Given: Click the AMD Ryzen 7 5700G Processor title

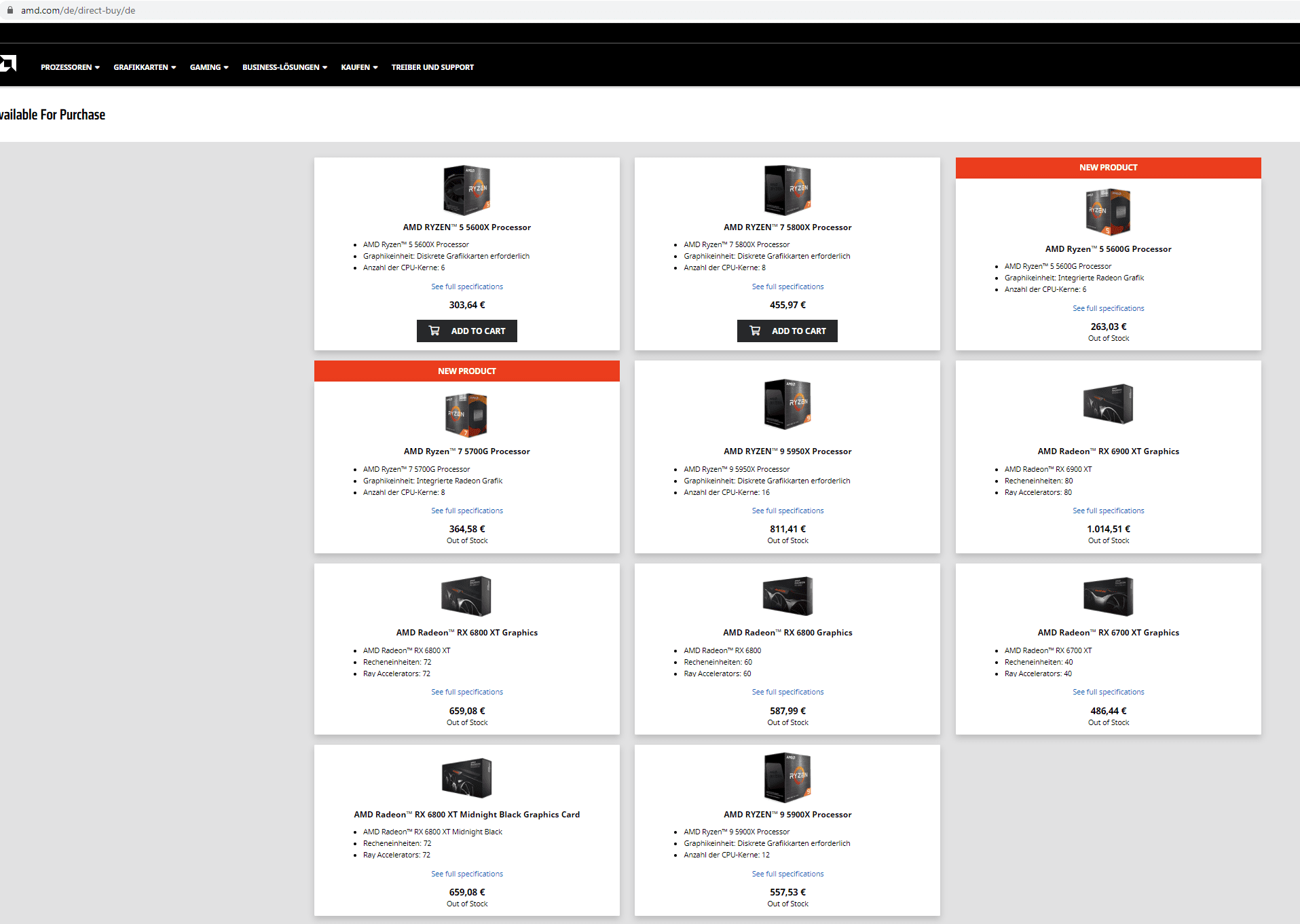Looking at the screenshot, I should (x=467, y=451).
